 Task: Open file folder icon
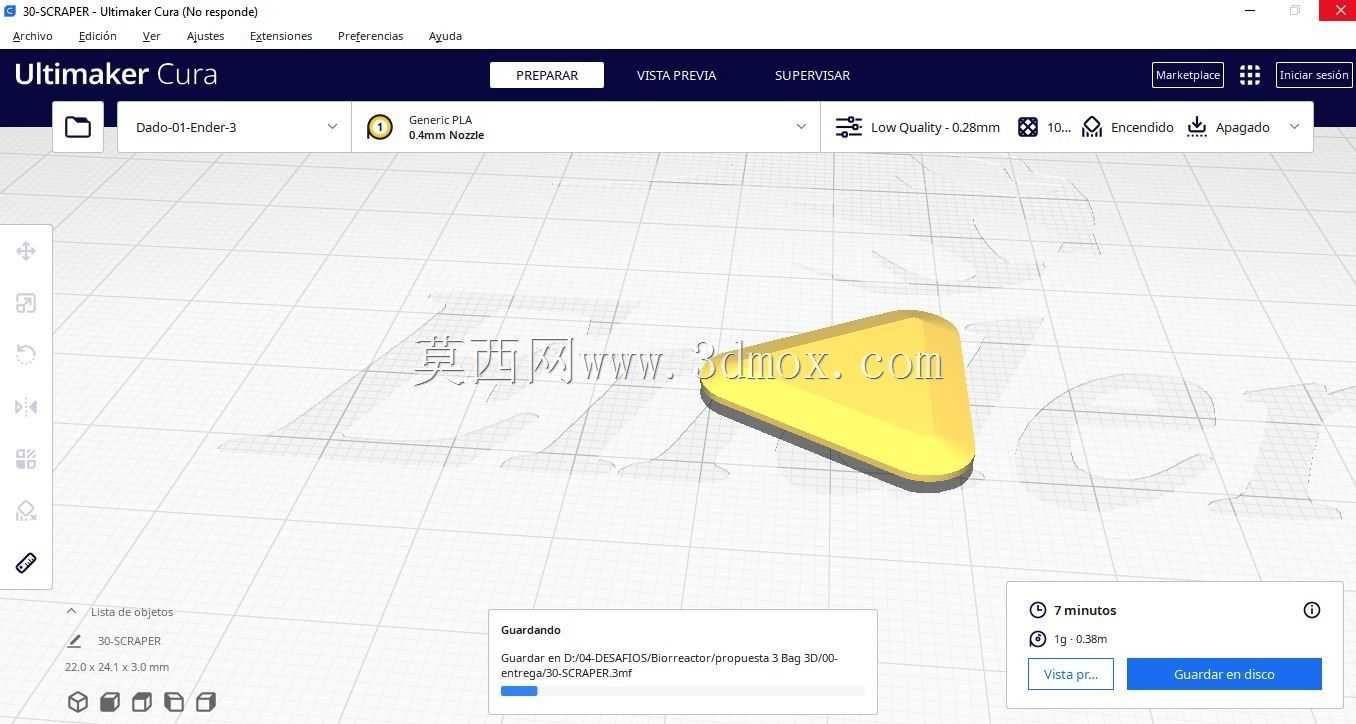(78, 127)
